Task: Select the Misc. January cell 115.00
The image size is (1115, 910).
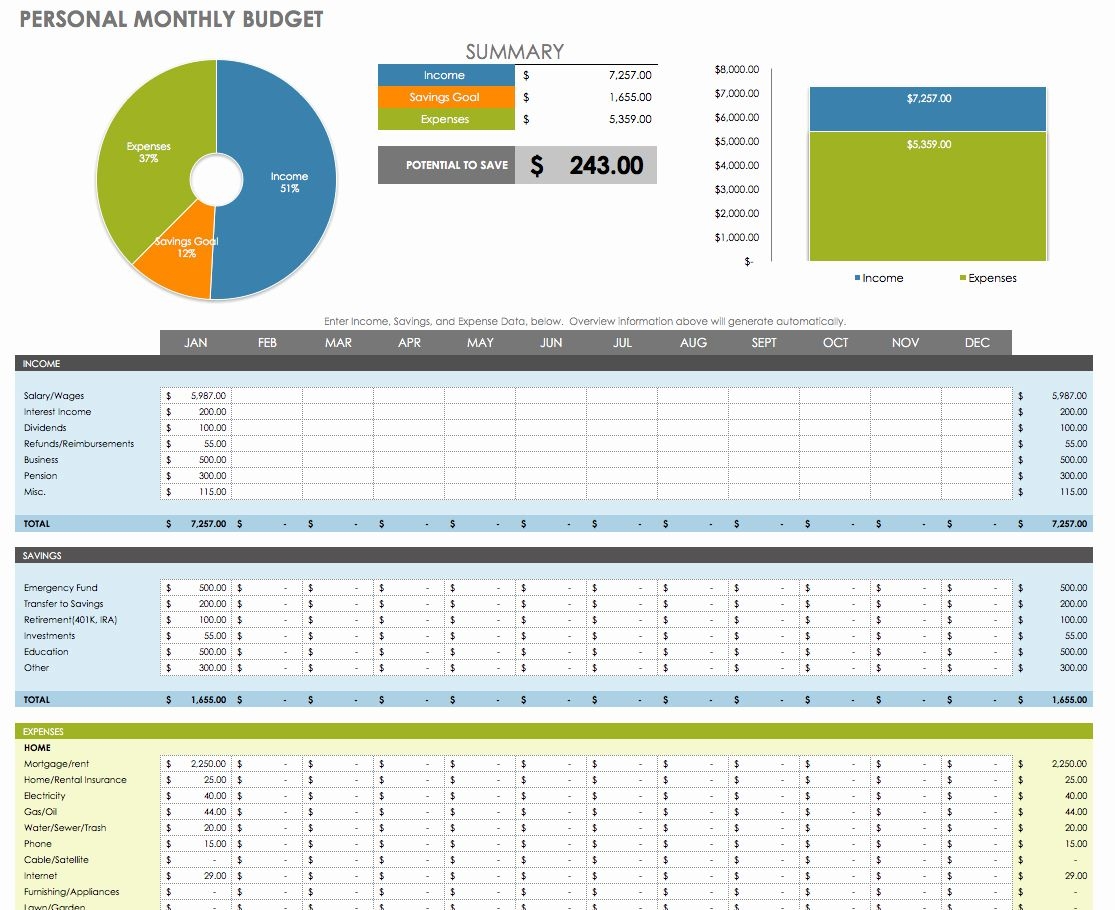Action: tap(196, 492)
